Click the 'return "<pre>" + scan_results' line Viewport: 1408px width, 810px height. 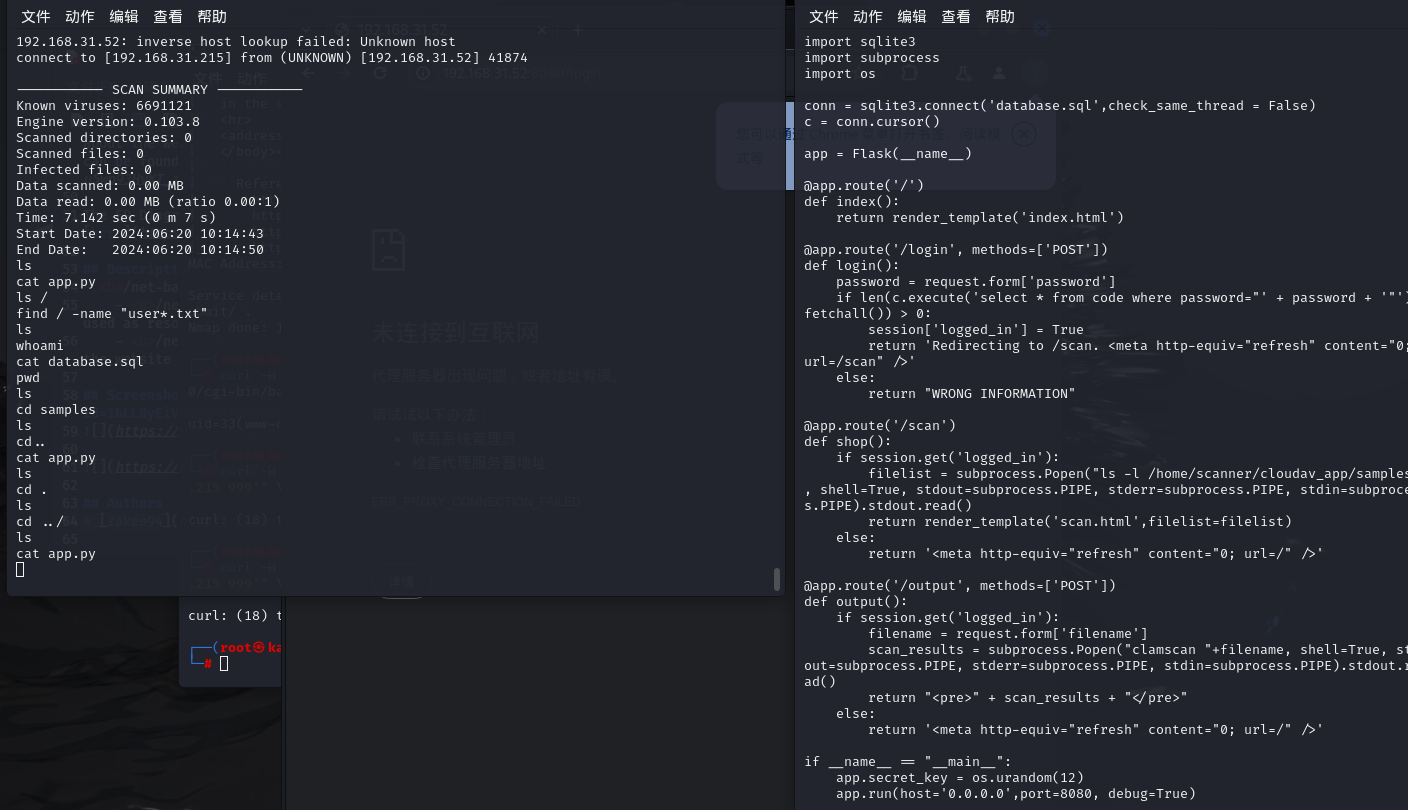[1028, 698]
